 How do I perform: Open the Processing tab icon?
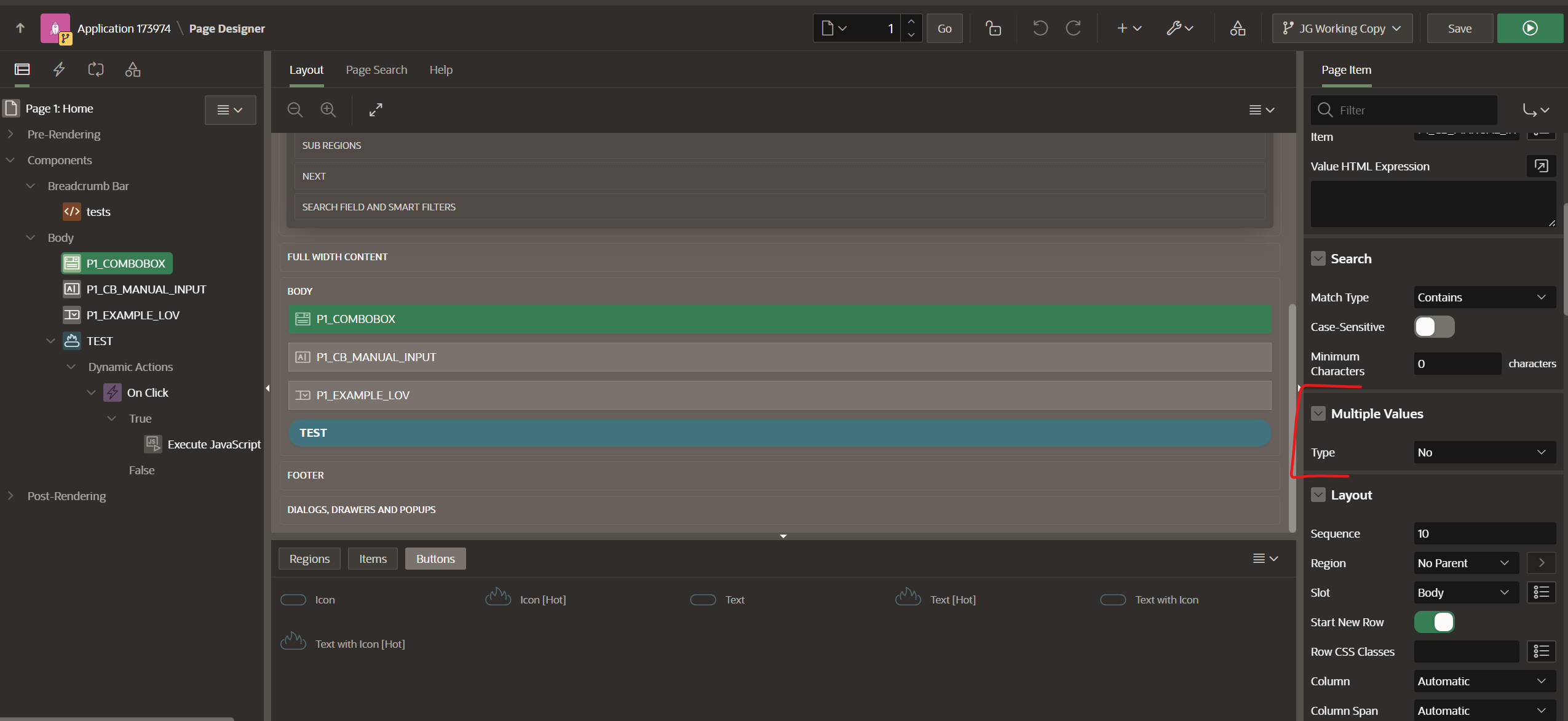pos(96,70)
